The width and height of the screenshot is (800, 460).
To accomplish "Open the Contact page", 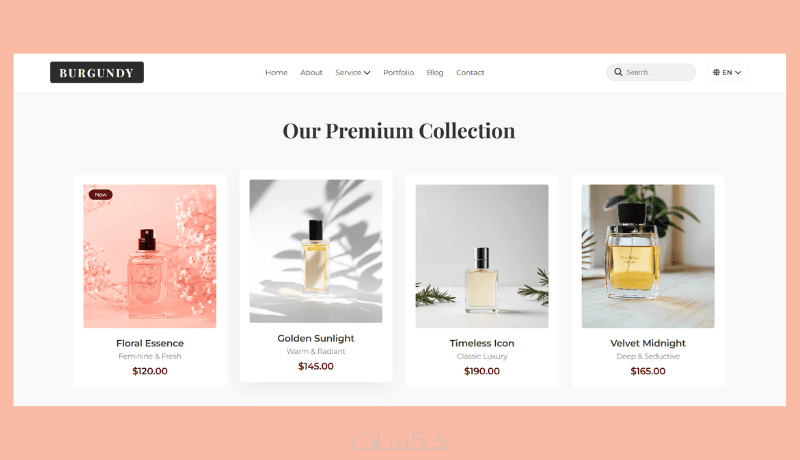I will point(470,72).
